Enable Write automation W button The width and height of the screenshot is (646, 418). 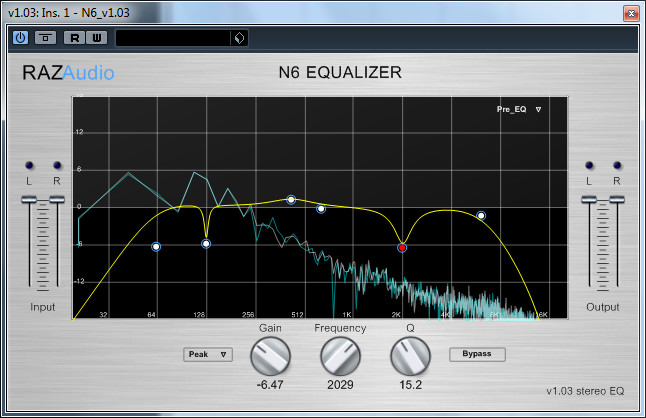point(97,38)
